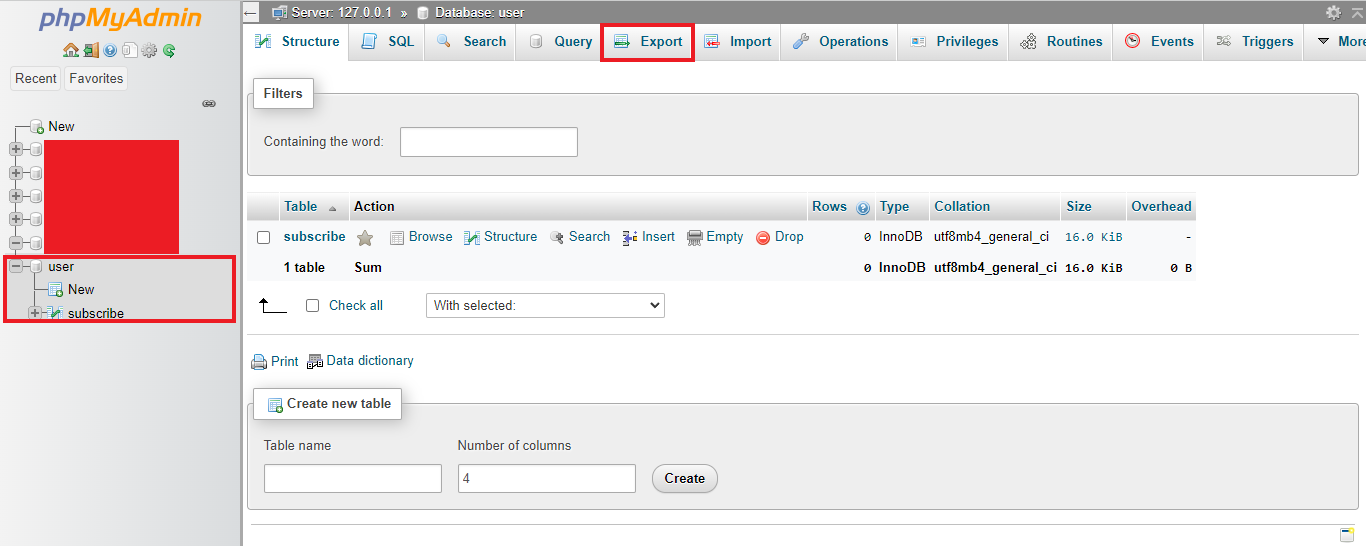The width and height of the screenshot is (1366, 546).
Task: Sort by the Rows column header
Action: point(829,207)
